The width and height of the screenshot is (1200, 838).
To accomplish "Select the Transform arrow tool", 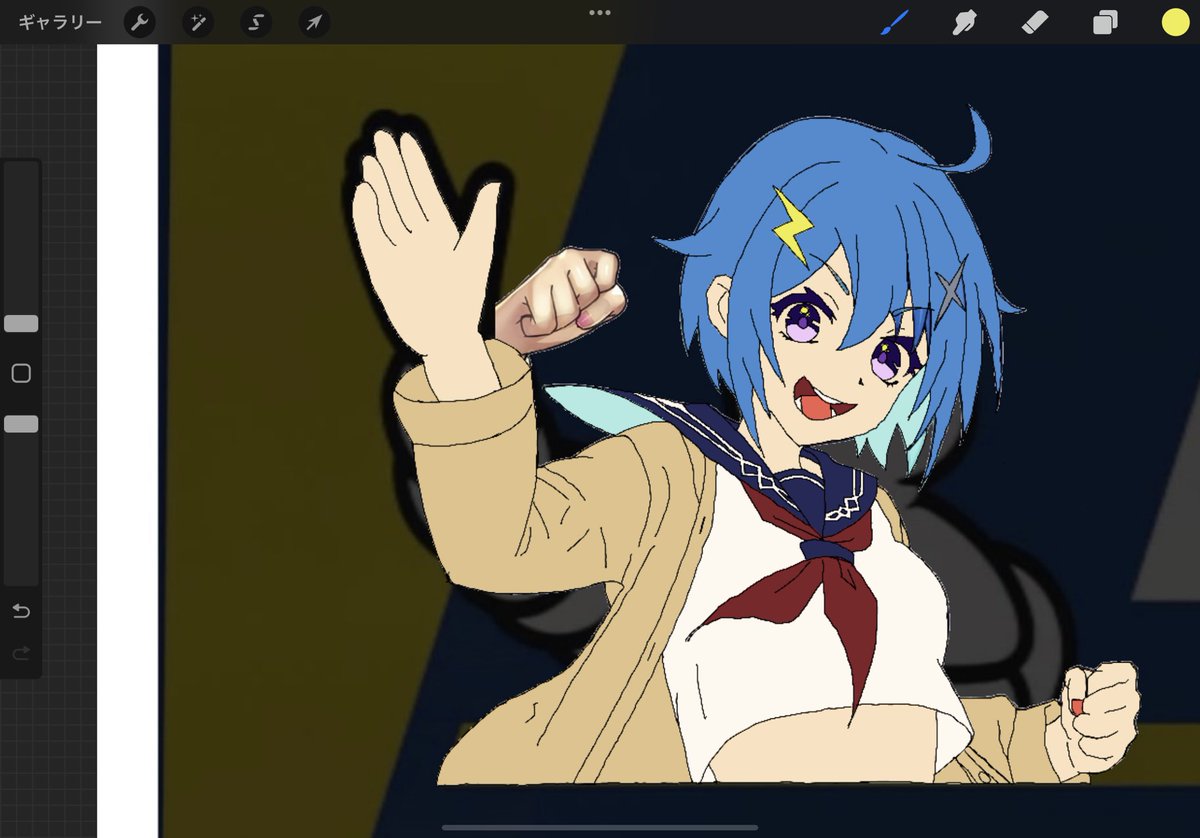I will click(314, 22).
